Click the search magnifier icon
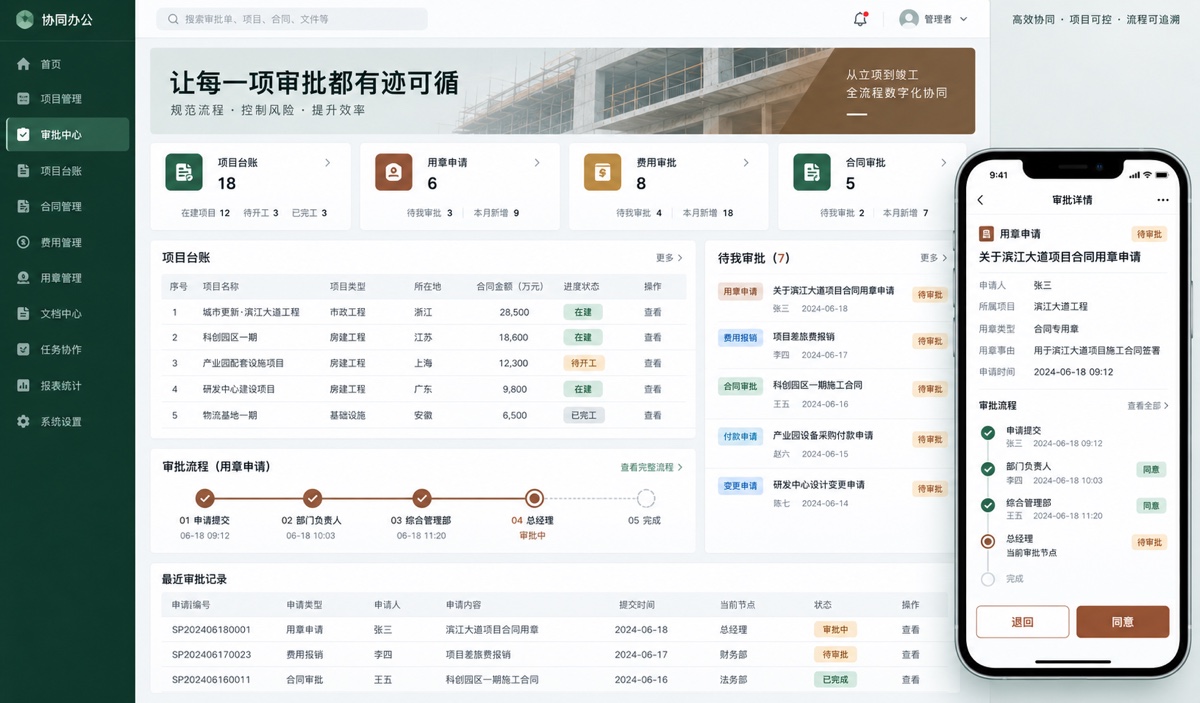This screenshot has width=1200, height=703. tap(174, 19)
